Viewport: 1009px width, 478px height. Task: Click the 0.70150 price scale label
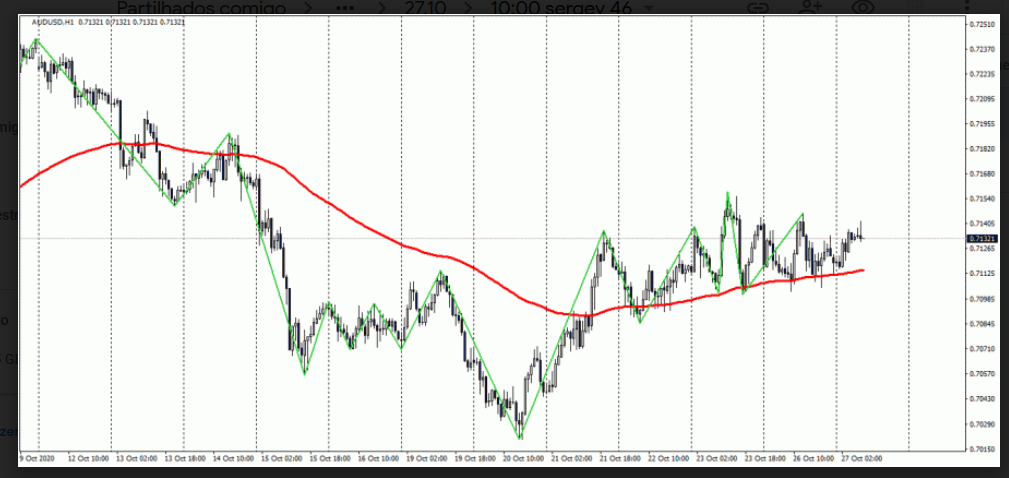click(982, 450)
